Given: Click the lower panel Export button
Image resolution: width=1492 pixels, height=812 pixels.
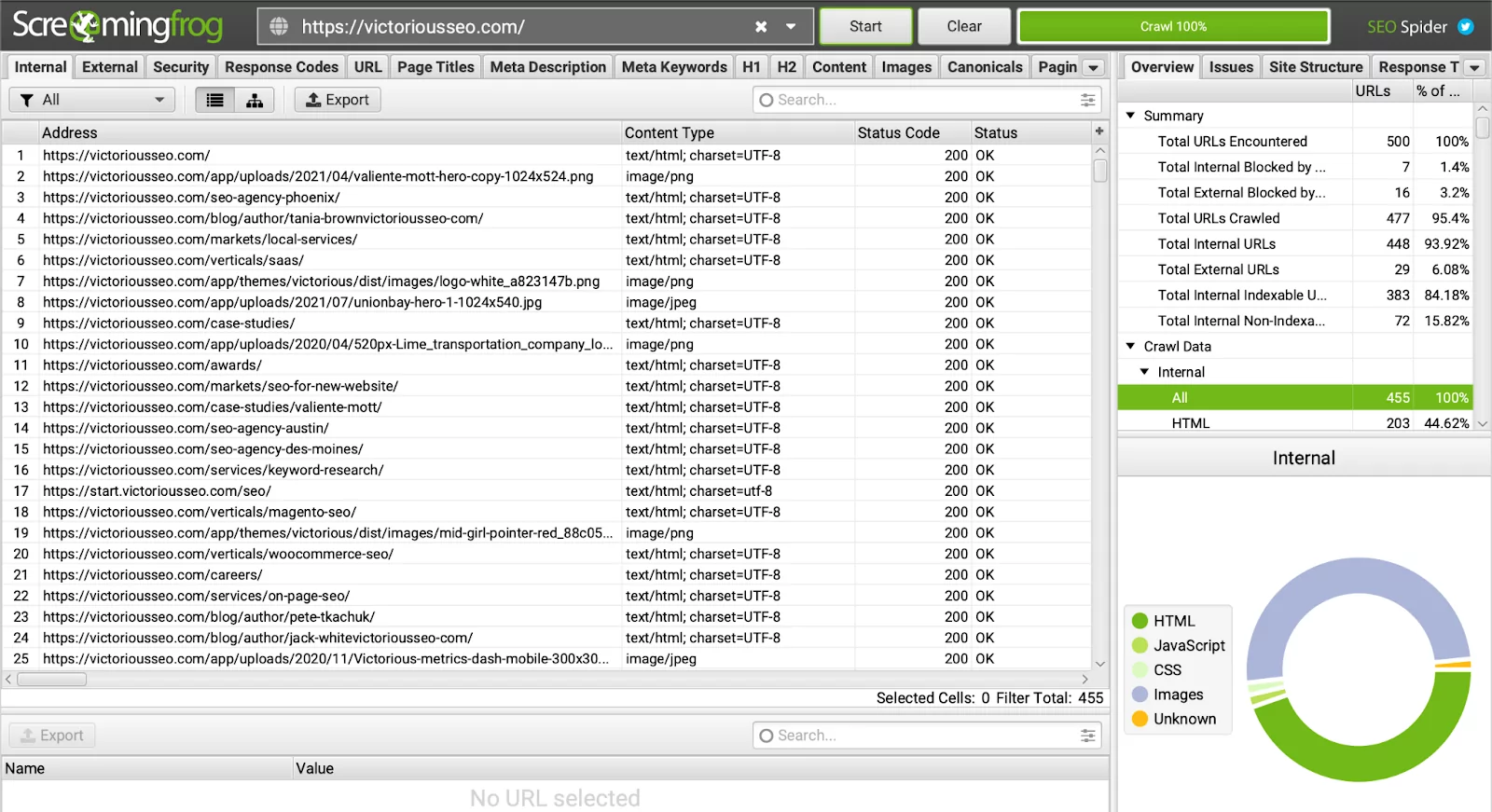Looking at the screenshot, I should point(52,736).
